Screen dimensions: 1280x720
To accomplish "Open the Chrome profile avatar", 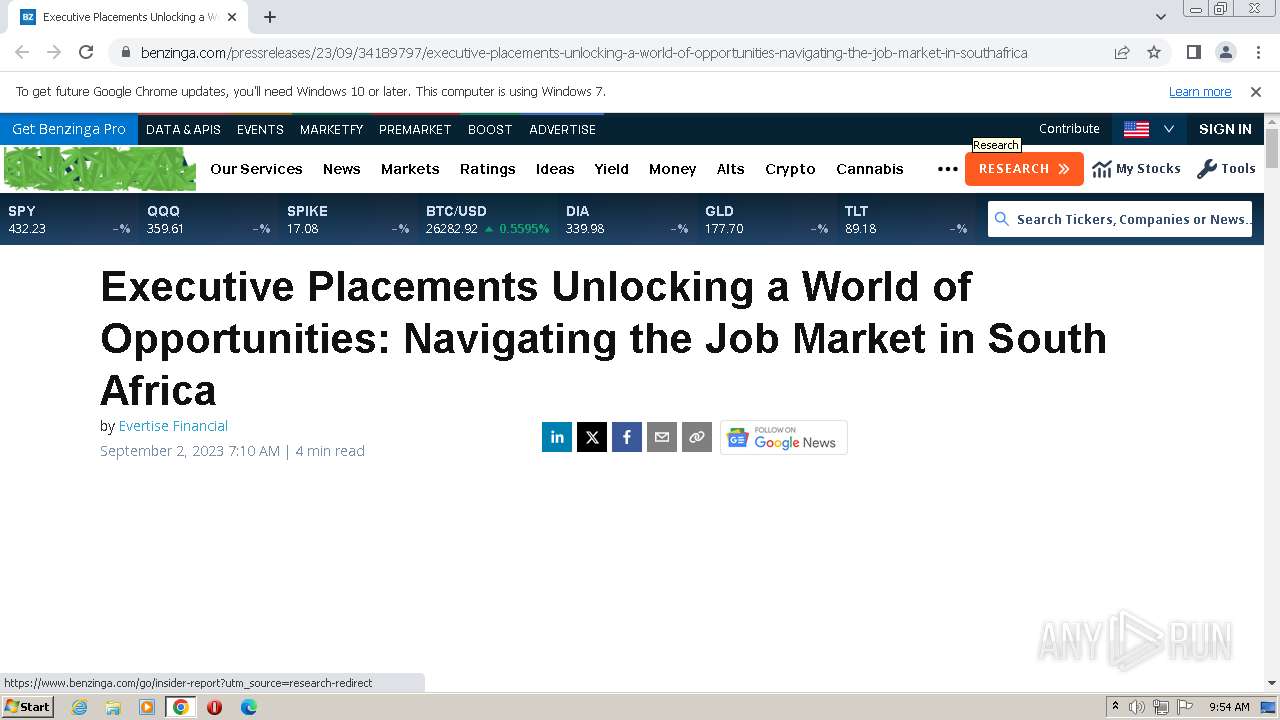I will point(1226,52).
